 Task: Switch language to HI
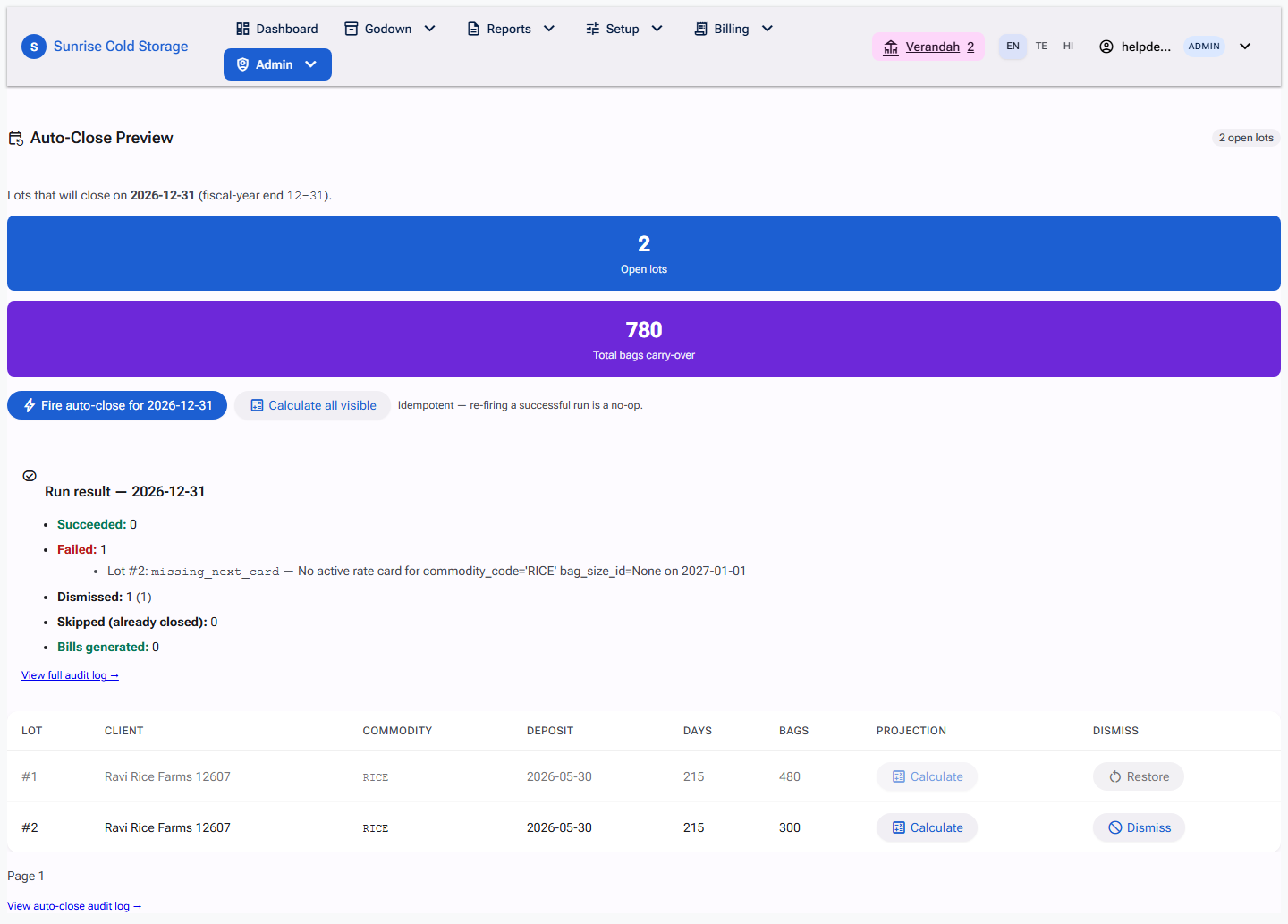[1068, 47]
